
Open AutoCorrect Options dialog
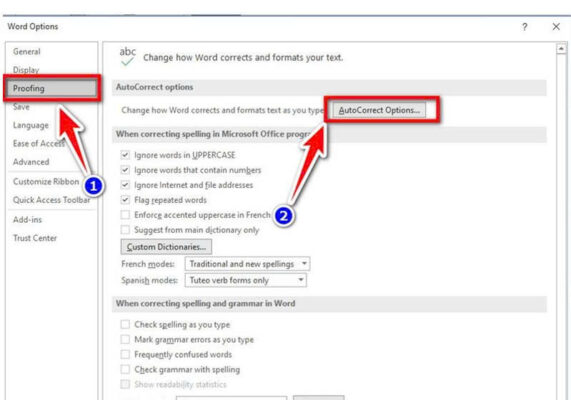coord(379,110)
